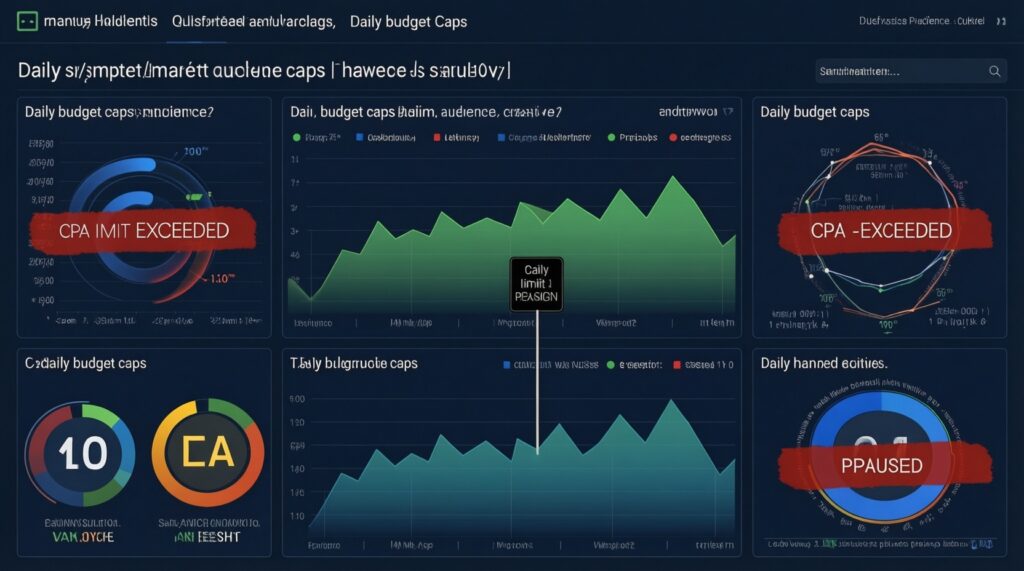Toggle blue legend item in bottom chart
Viewport: 1024px width, 571px height.
pyautogui.click(x=507, y=365)
